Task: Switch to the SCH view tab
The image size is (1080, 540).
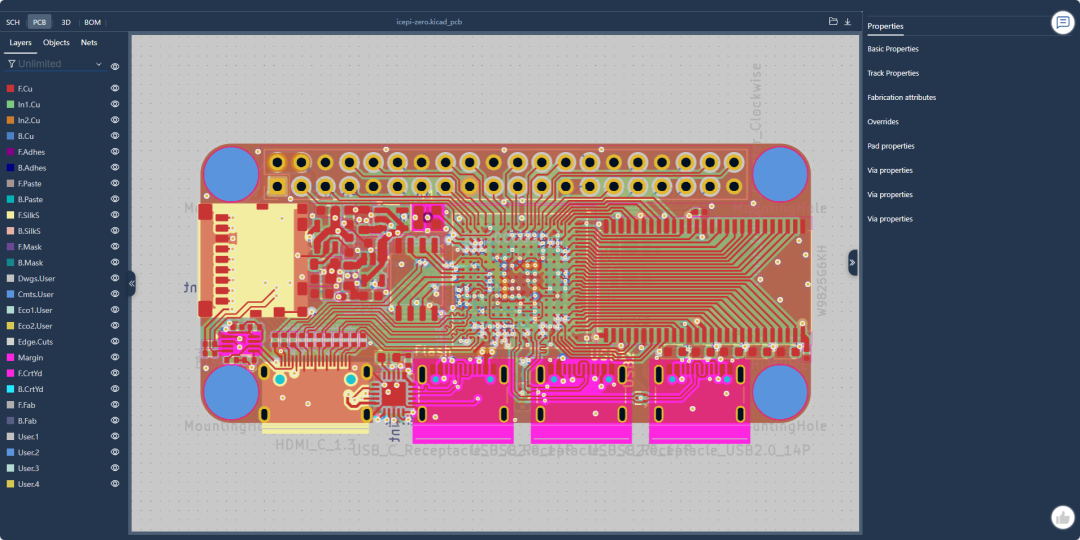Action: 13,22
